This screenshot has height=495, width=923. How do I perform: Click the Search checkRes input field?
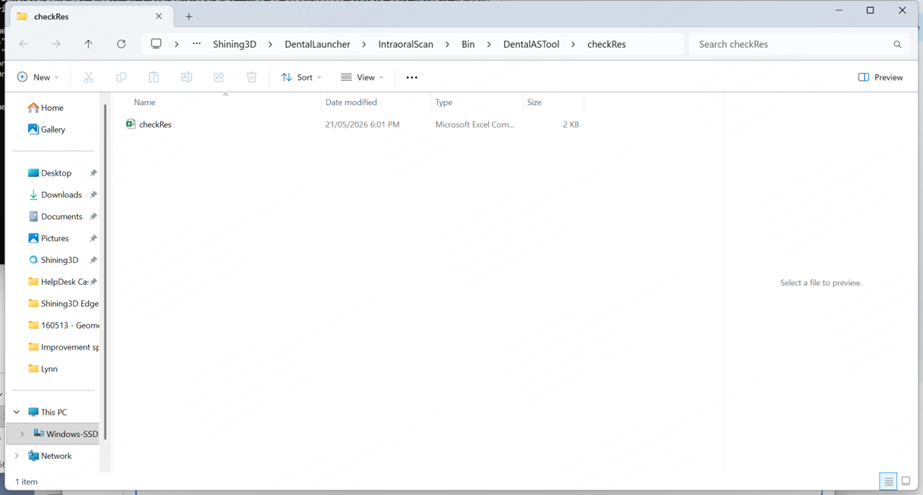[797, 44]
